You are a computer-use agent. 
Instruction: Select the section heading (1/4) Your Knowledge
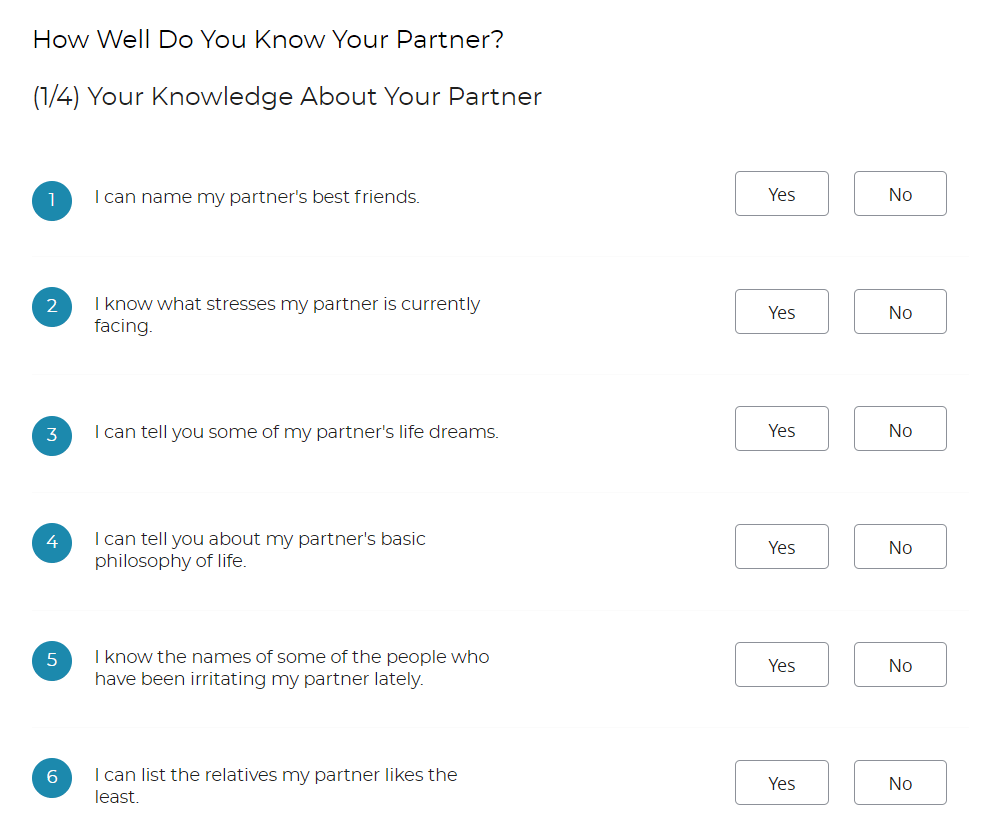click(x=287, y=96)
